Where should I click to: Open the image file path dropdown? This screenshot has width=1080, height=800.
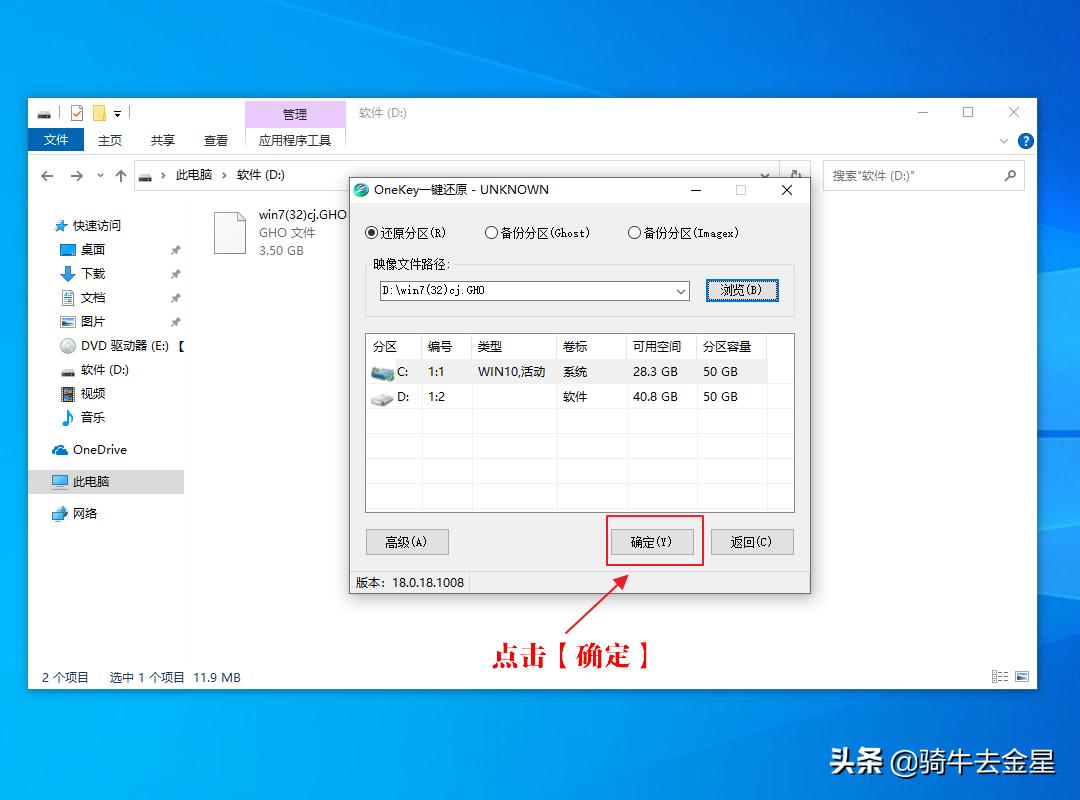click(x=682, y=290)
